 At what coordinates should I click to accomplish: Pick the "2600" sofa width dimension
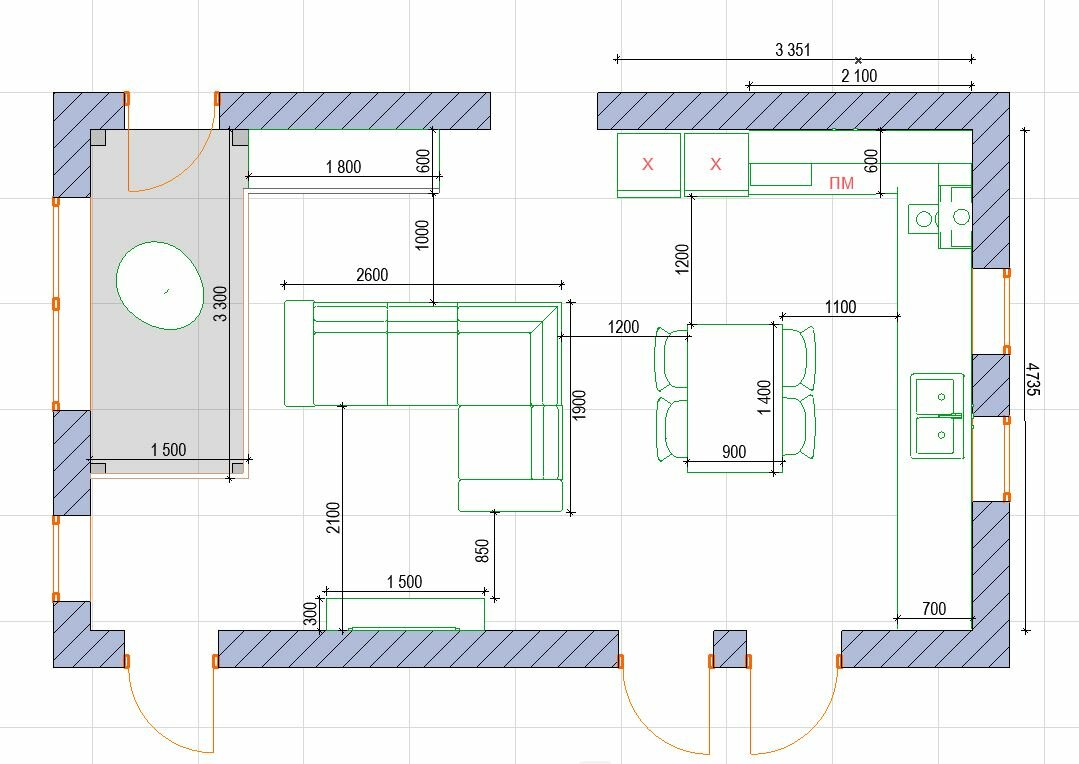372,275
